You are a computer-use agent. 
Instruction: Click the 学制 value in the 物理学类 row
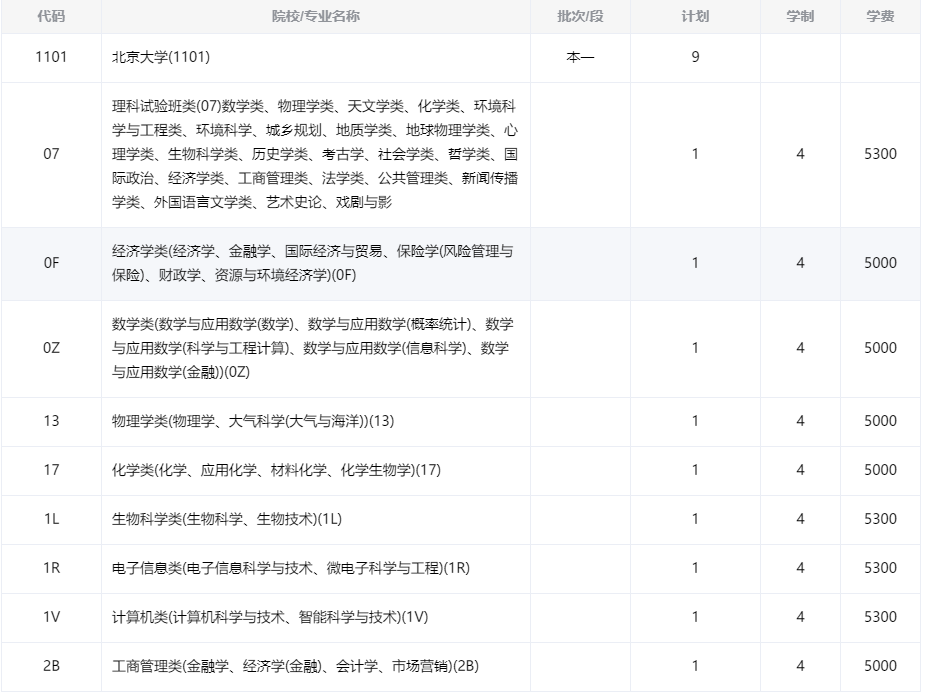[800, 421]
